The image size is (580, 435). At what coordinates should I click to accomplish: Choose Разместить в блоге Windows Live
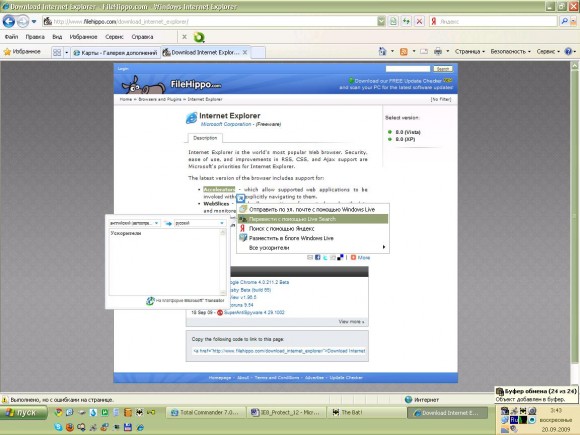pyautogui.click(x=313, y=238)
